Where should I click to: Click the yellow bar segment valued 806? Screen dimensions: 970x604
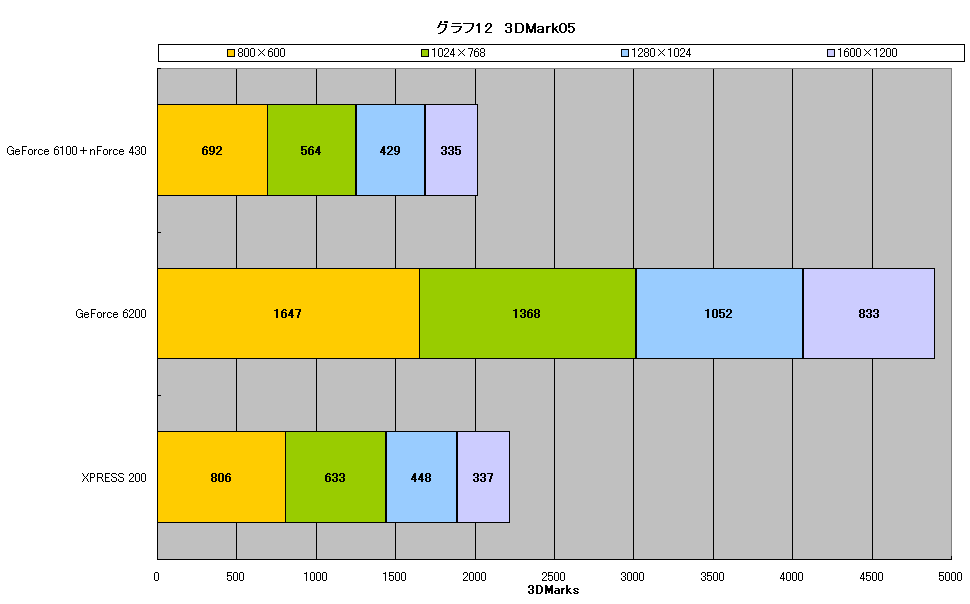click(221, 477)
